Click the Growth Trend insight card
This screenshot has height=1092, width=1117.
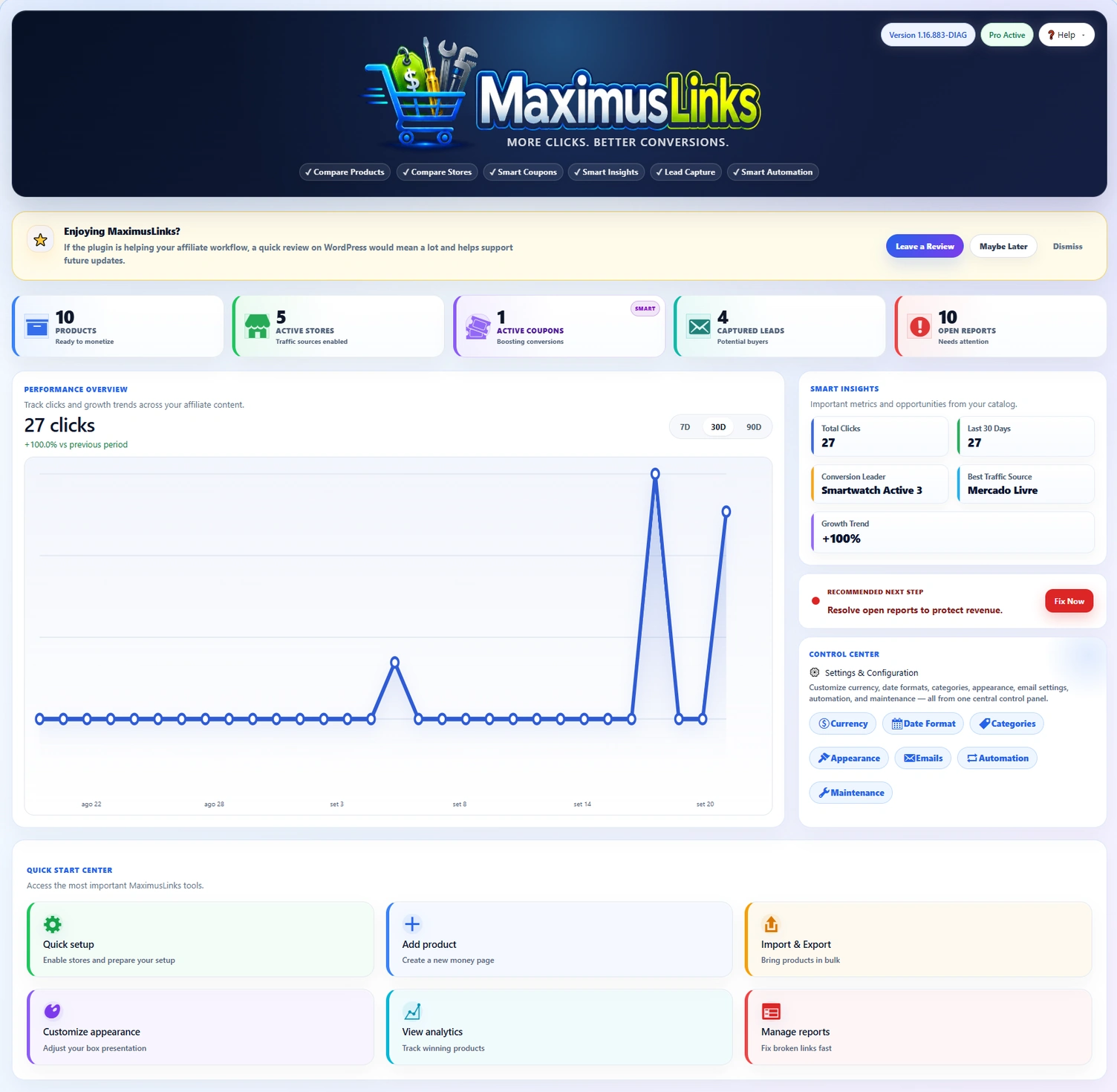coord(953,532)
